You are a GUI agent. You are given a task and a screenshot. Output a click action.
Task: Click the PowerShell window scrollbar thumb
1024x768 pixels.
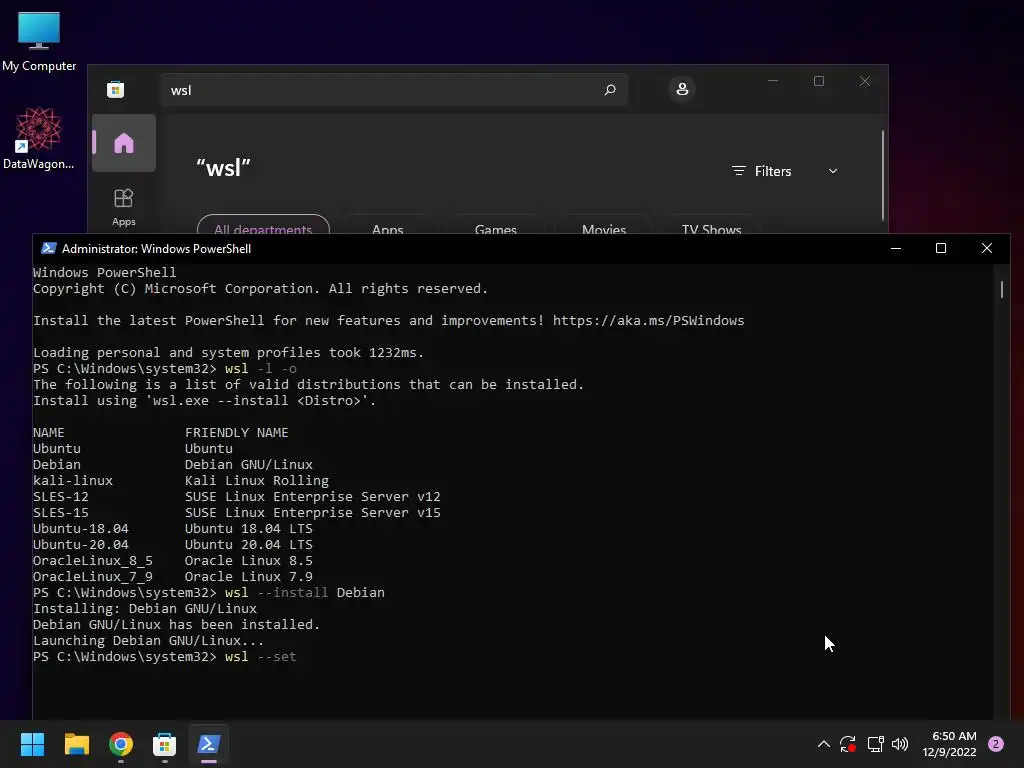click(1002, 289)
